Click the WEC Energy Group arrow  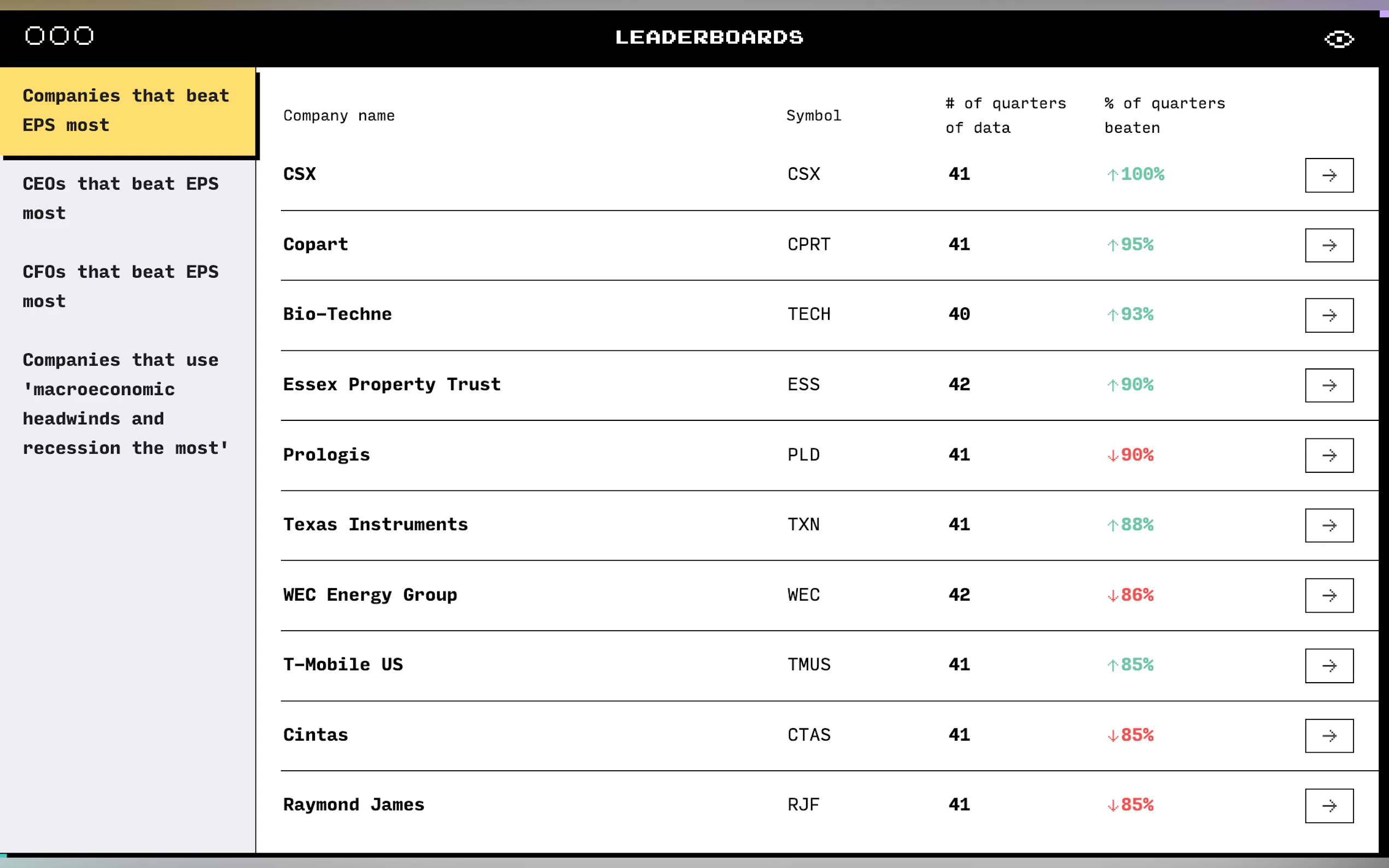[1329, 595]
